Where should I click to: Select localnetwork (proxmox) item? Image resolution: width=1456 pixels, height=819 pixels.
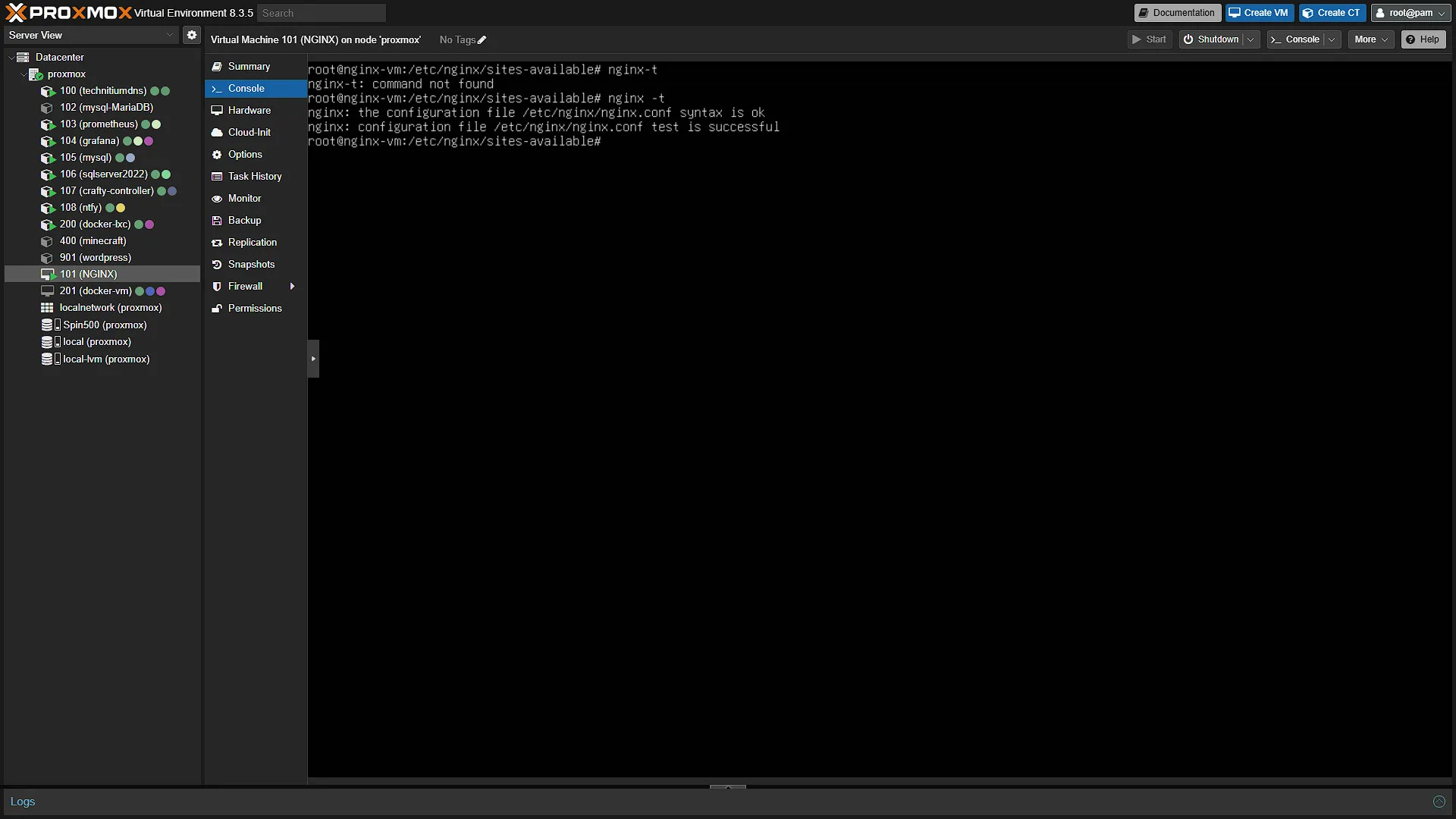point(102,308)
